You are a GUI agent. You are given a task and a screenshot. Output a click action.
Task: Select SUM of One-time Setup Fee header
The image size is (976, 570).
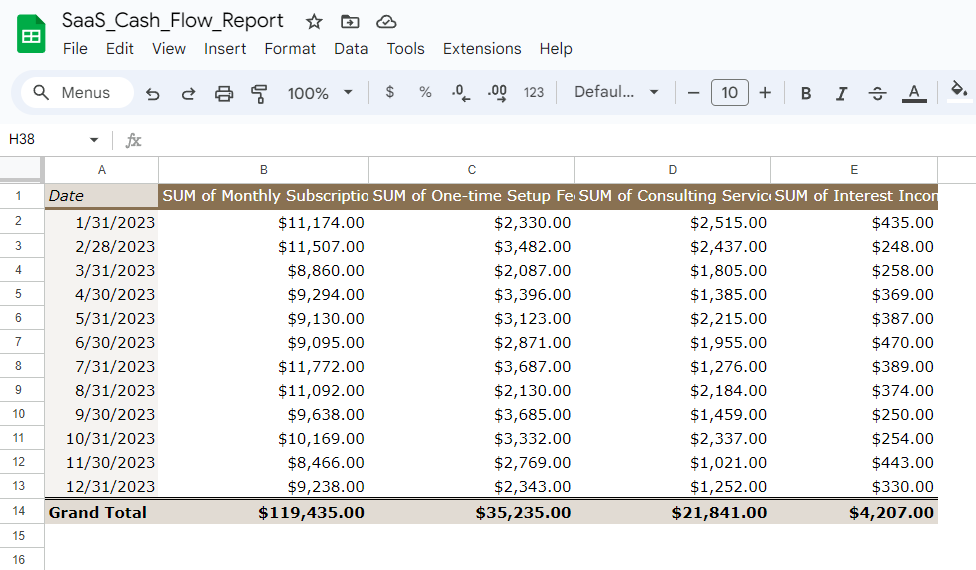(471, 196)
